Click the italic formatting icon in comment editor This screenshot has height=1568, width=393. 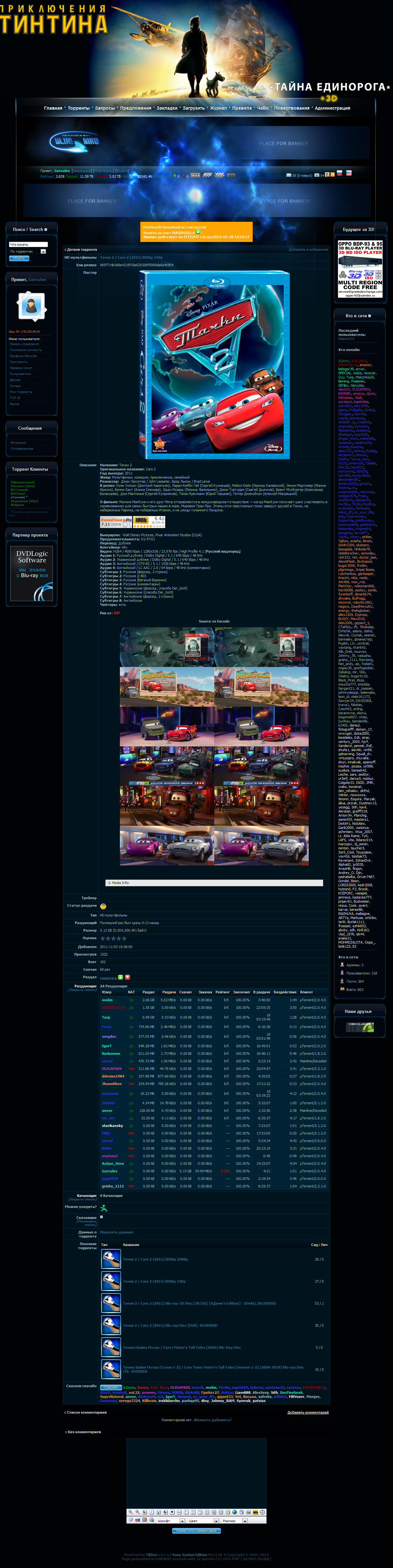coord(151,1512)
